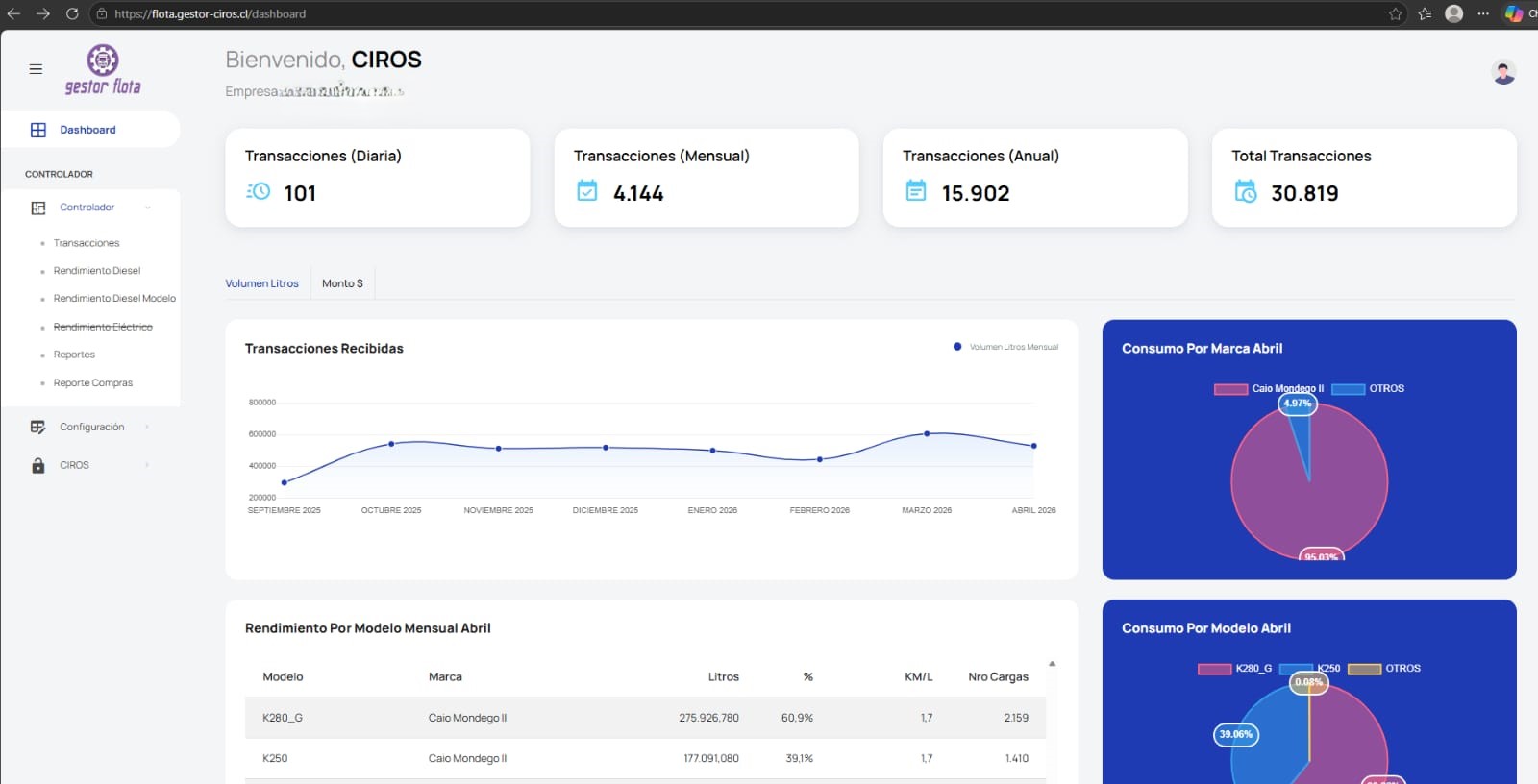Click the daily transactions clock icon
This screenshot has width=1538, height=784.
(259, 191)
